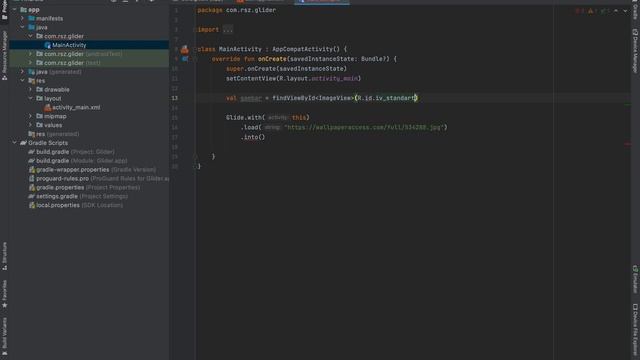This screenshot has height=360, width=640.
Task: Go to previous highlighted error arrow
Action: (616, 11)
